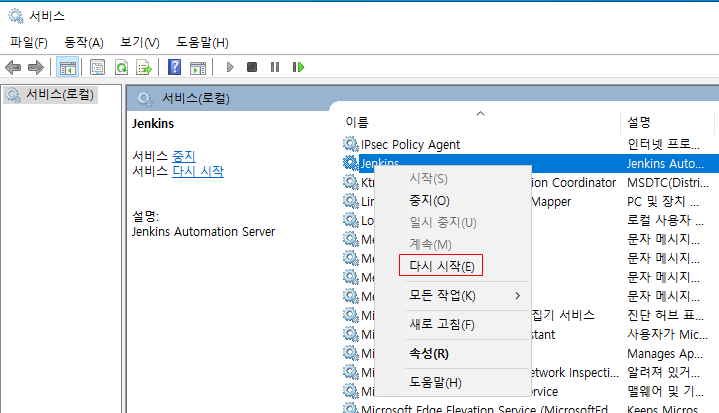Image resolution: width=719 pixels, height=413 pixels.
Task: Click the '로컬 사용자' description cell
Action: click(x=665, y=220)
